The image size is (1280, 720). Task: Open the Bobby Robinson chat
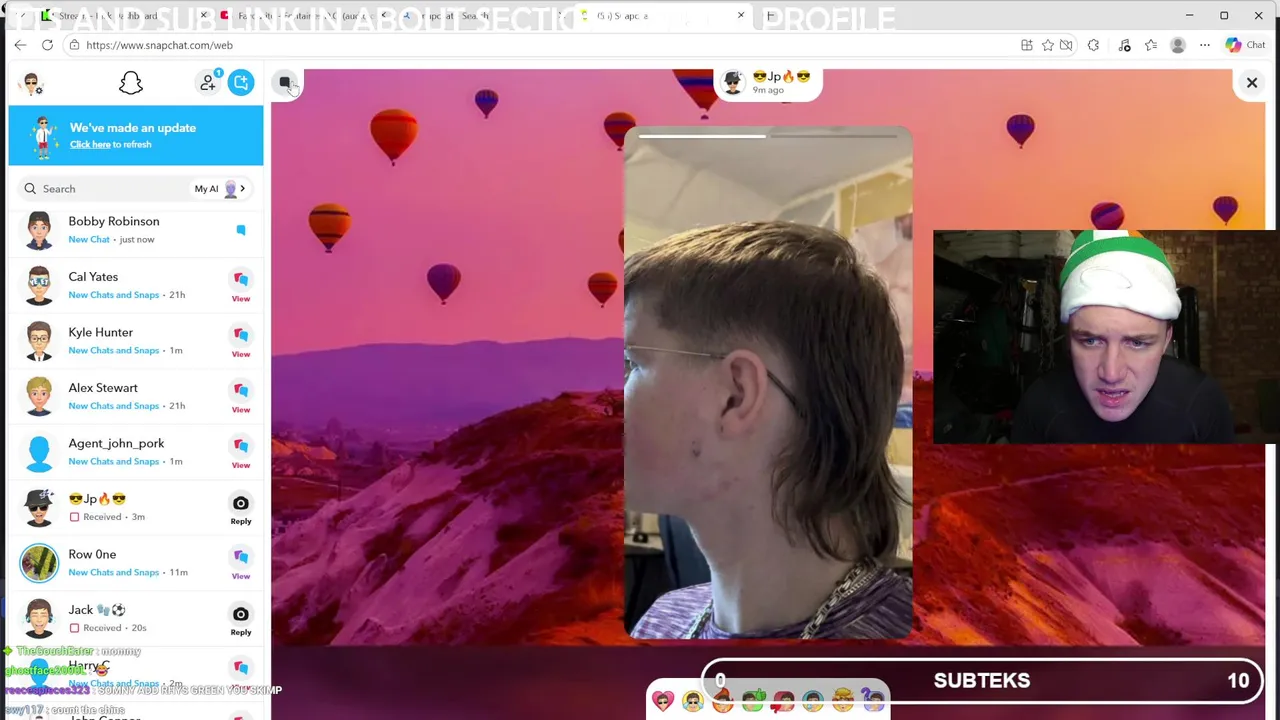[x=136, y=230]
